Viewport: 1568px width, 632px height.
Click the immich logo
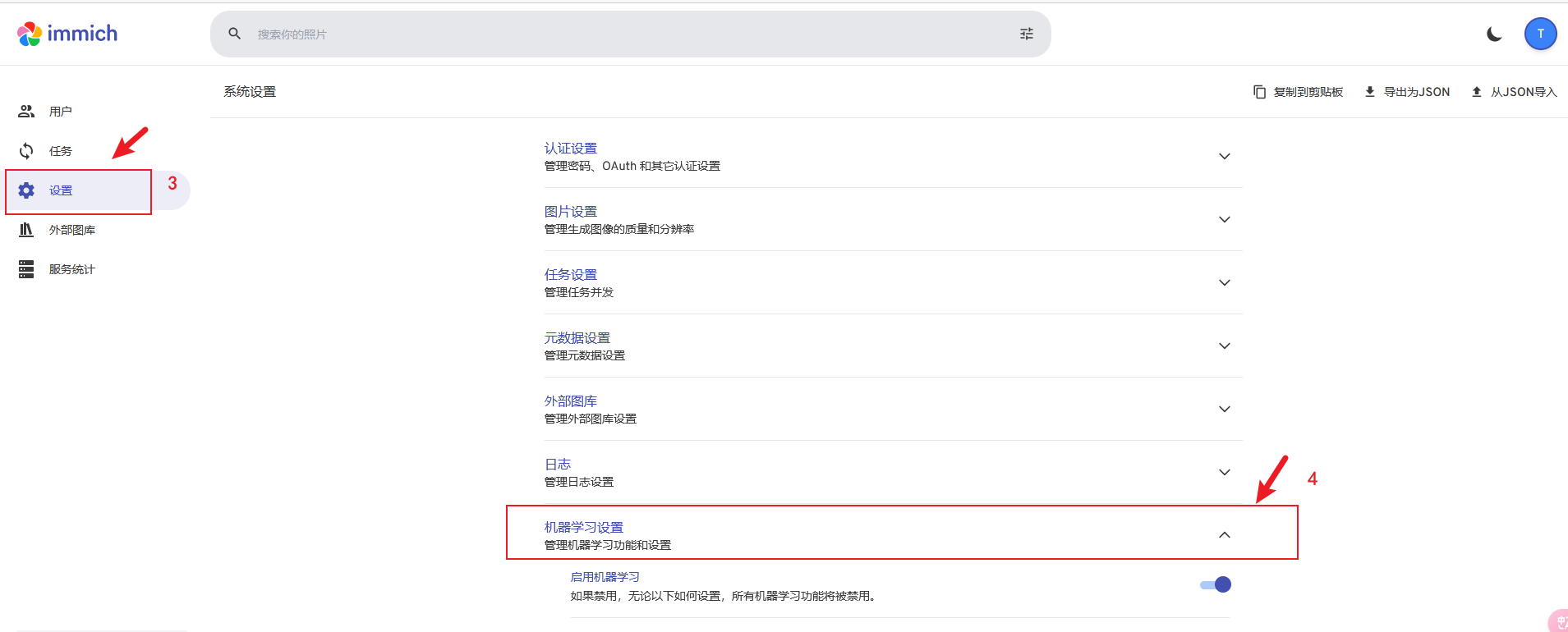[67, 34]
